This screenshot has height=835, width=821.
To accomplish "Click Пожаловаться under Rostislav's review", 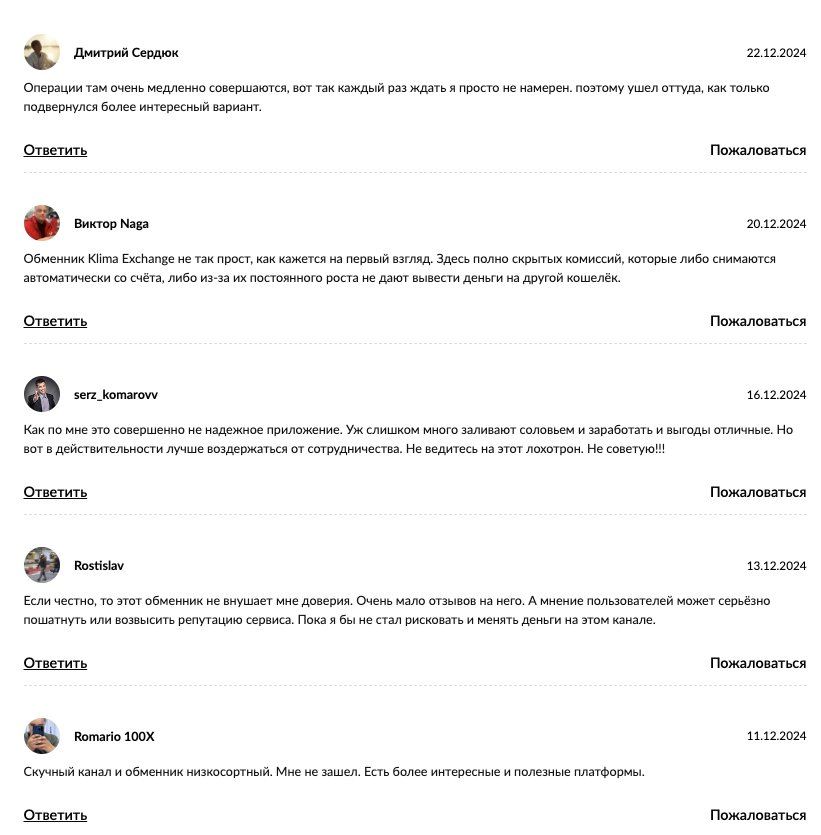I will coord(758,663).
